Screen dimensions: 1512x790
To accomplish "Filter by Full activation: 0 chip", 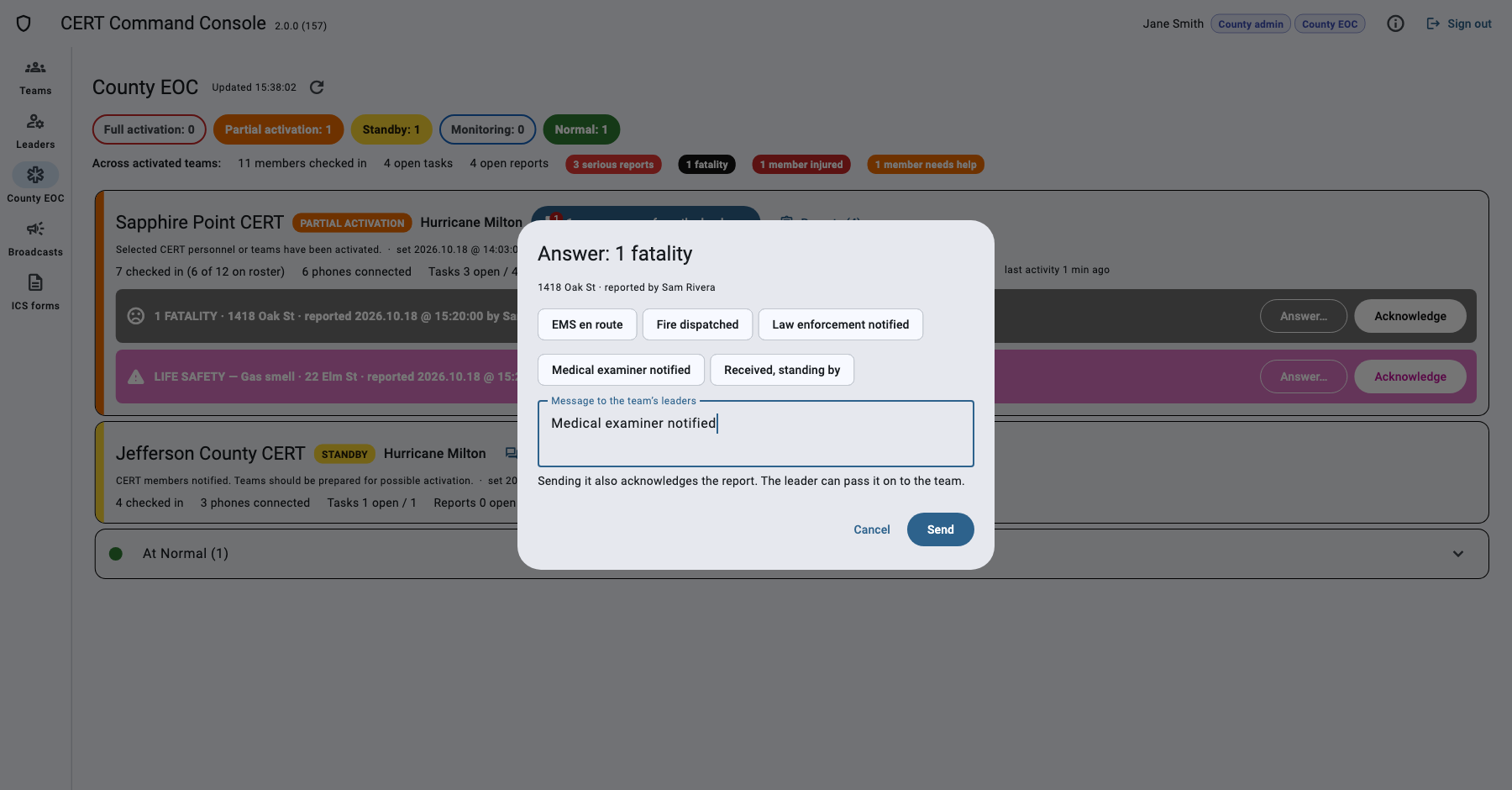I will point(150,129).
